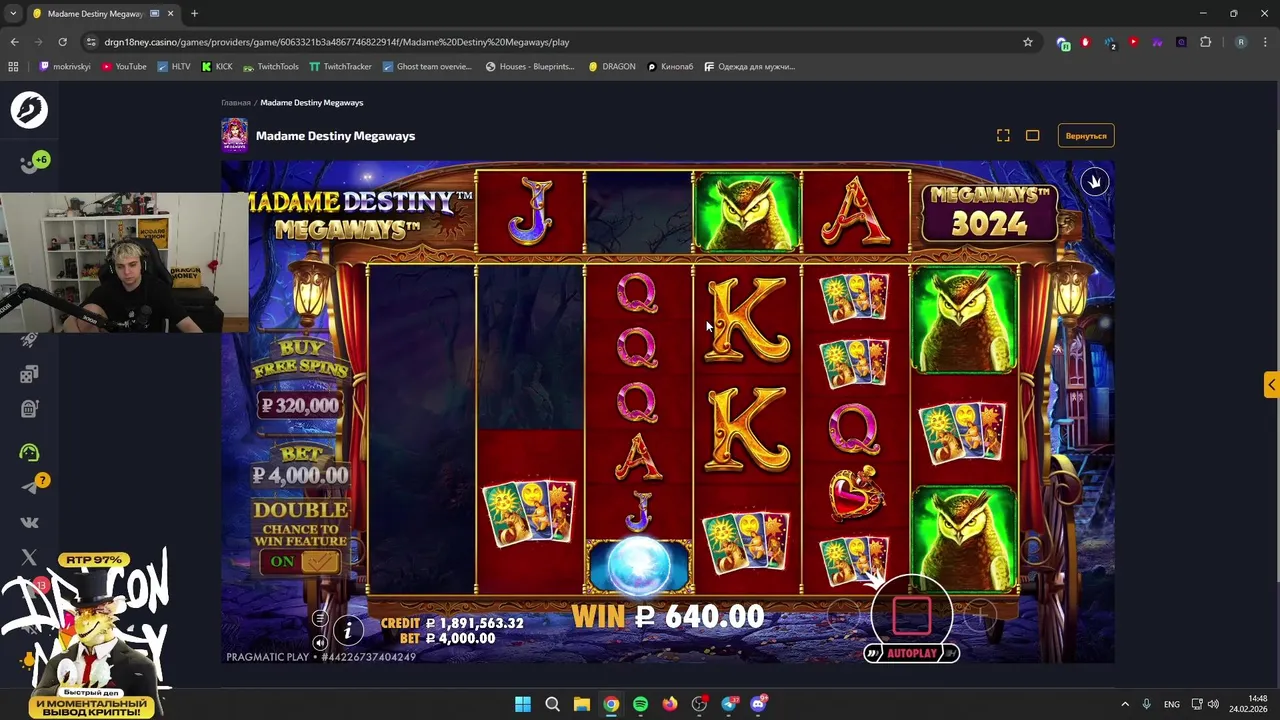Open the Кинолаб bookmark
The image size is (1280, 720).
(x=670, y=67)
